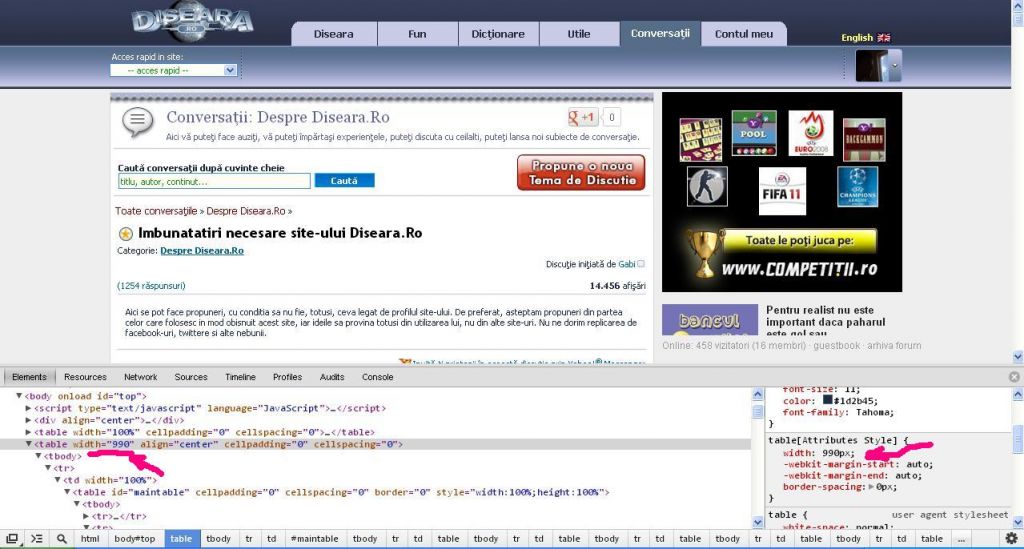Click the small icon next to Gabi
Screen dimensions: 1024x549
point(641,264)
